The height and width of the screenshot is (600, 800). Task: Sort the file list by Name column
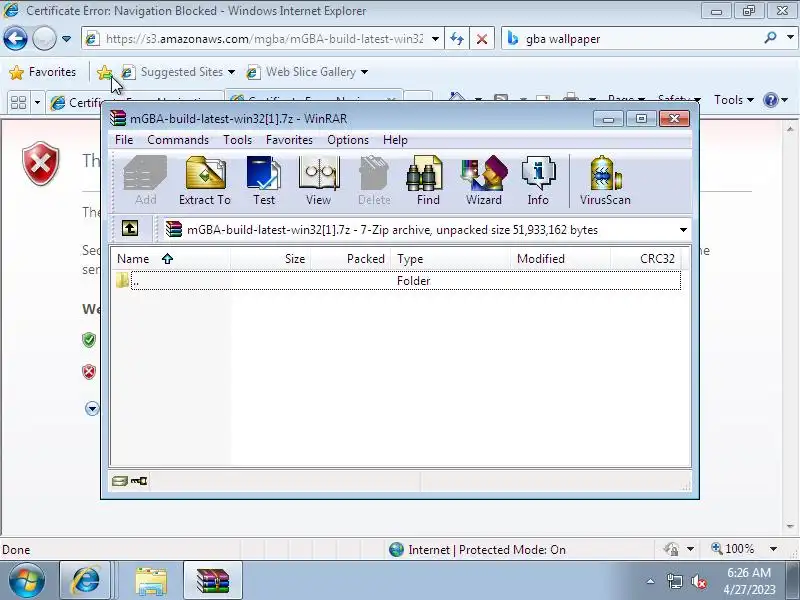[171, 259]
